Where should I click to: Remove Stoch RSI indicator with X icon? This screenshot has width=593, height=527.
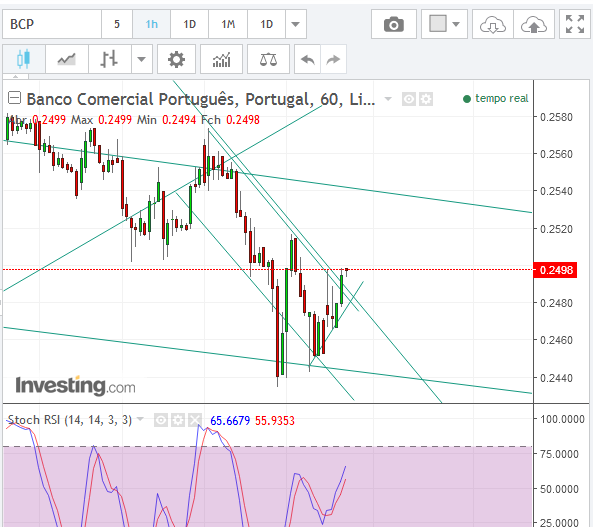coord(195,420)
